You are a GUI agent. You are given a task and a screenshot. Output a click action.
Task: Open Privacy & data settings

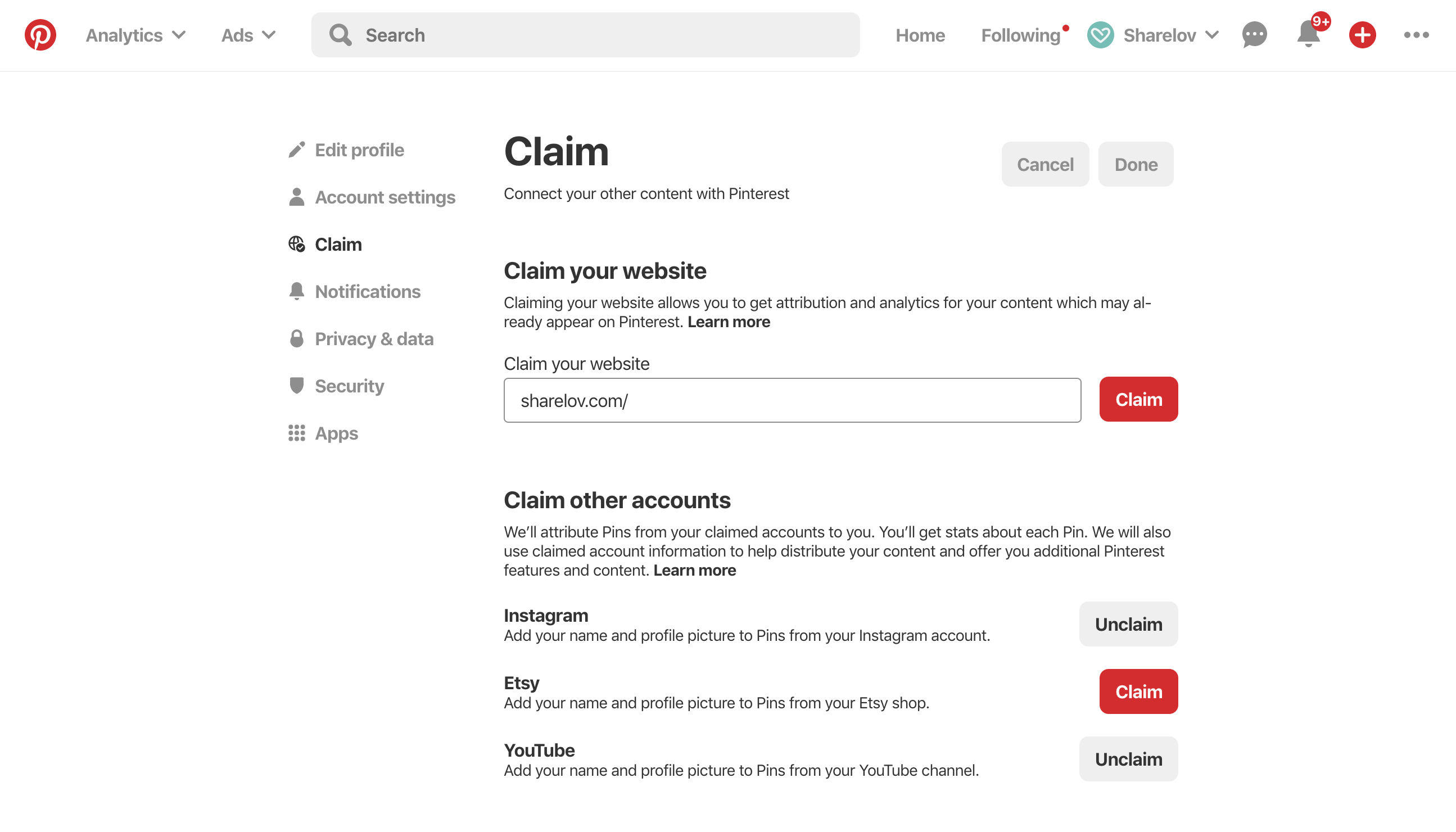(x=374, y=339)
